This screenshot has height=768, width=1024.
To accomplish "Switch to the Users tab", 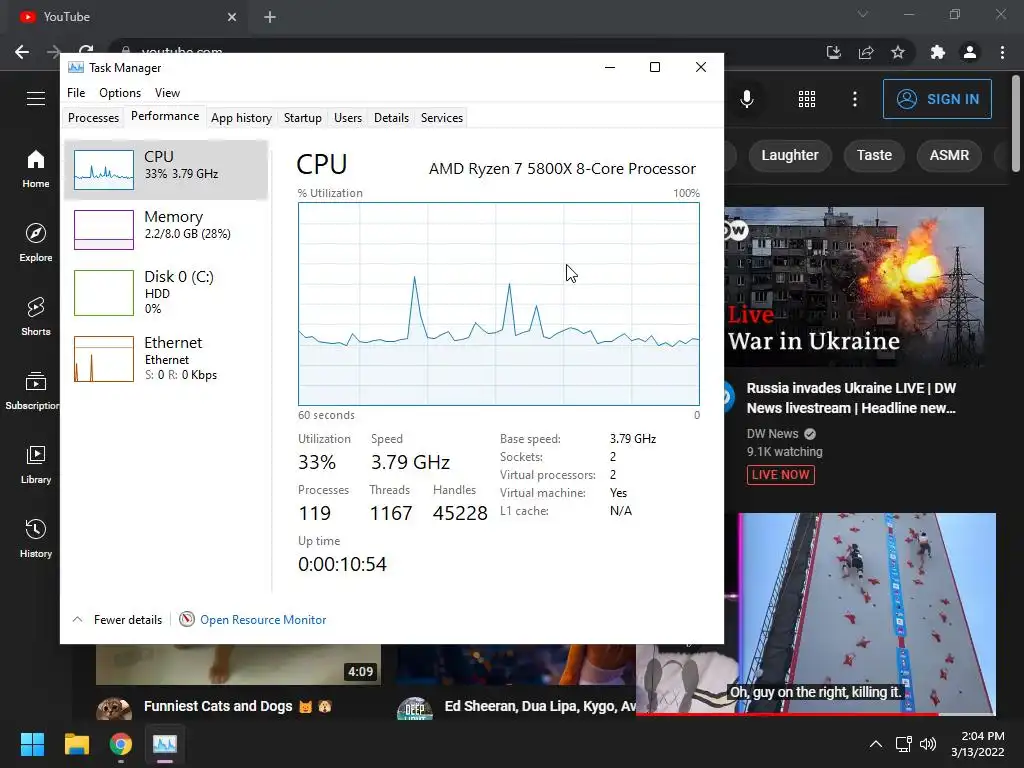I will coord(347,118).
